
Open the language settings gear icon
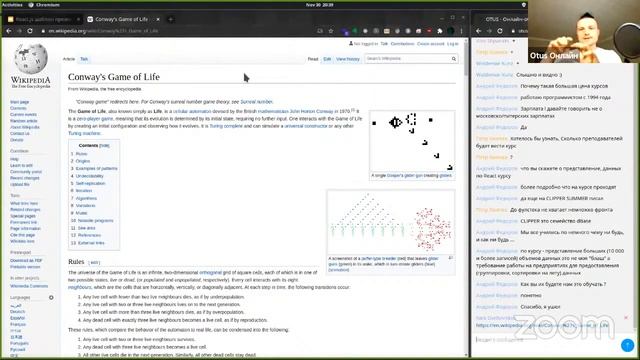click(51, 298)
